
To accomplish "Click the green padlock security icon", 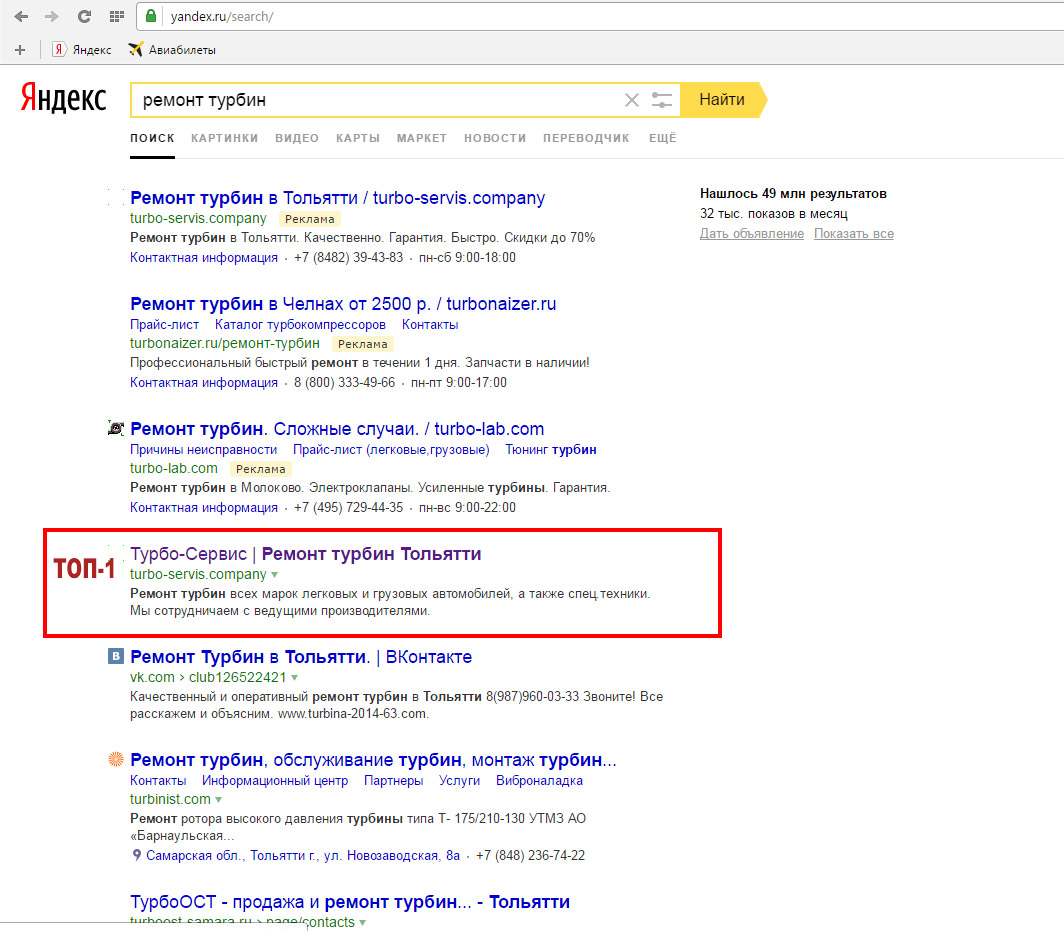I will (x=151, y=16).
